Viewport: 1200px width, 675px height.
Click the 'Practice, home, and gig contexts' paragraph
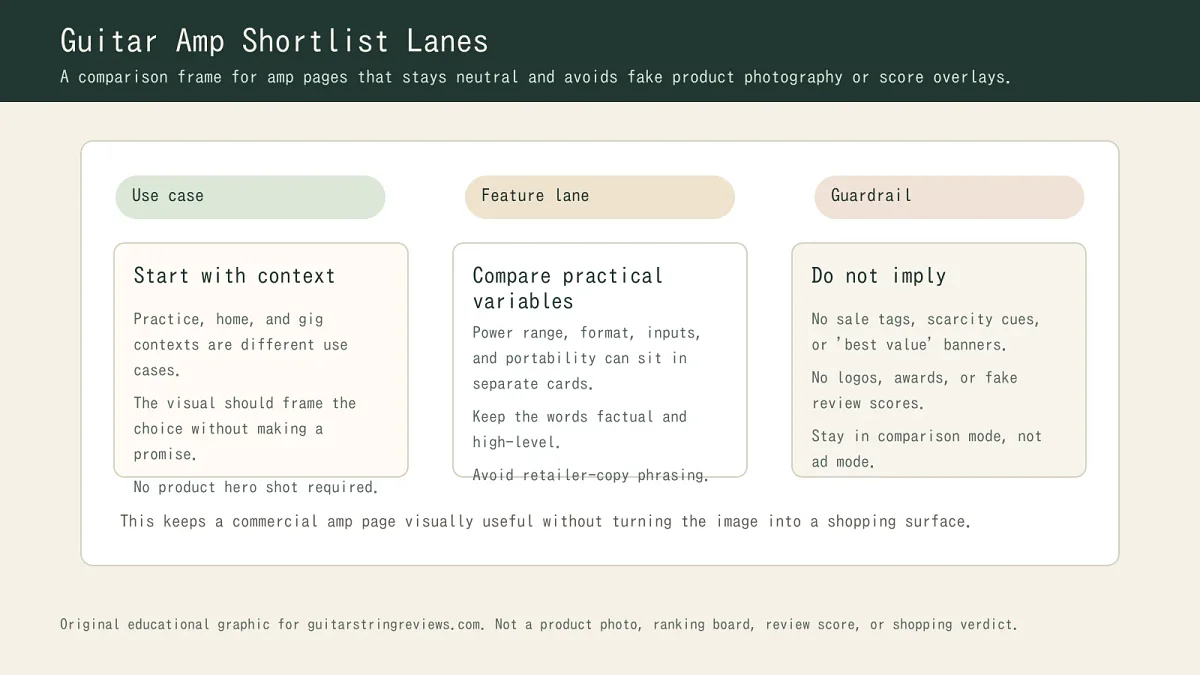pyautogui.click(x=241, y=345)
